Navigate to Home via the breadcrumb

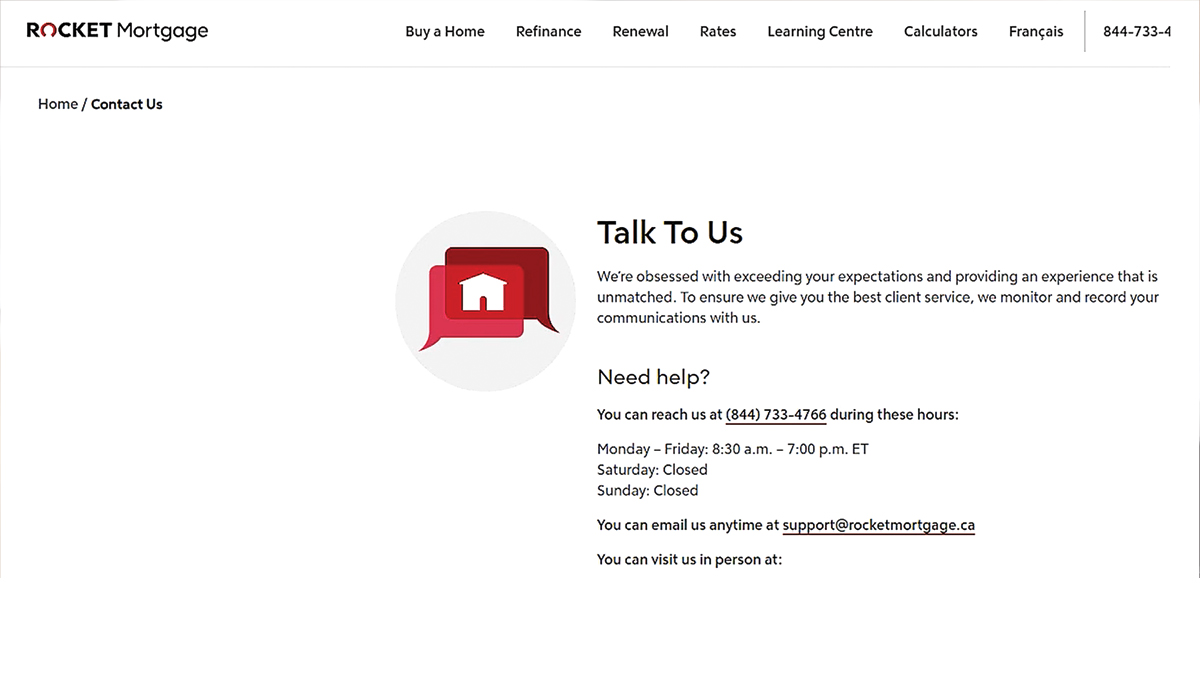coord(57,104)
